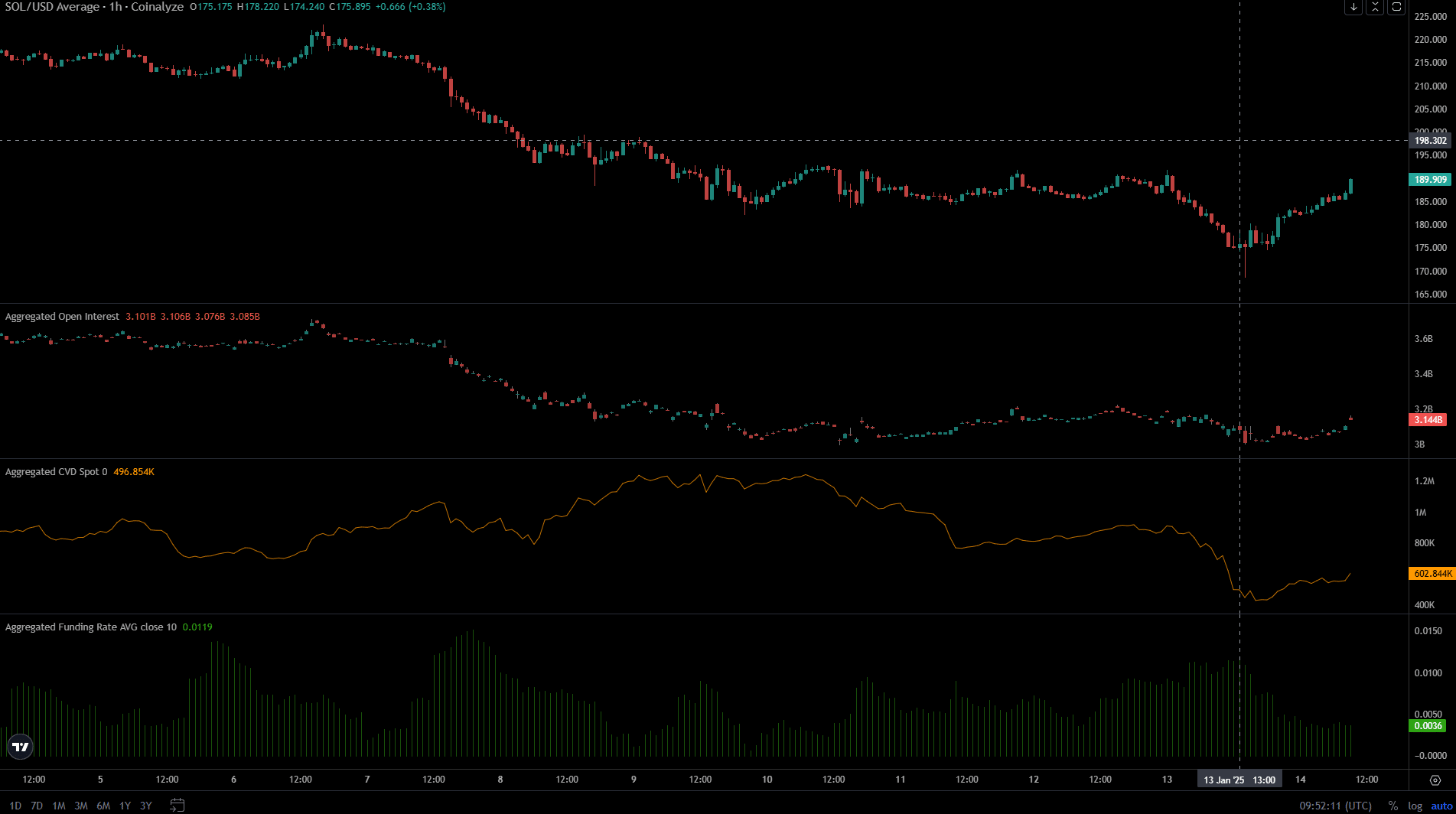Open the TradingView logo link

20,747
